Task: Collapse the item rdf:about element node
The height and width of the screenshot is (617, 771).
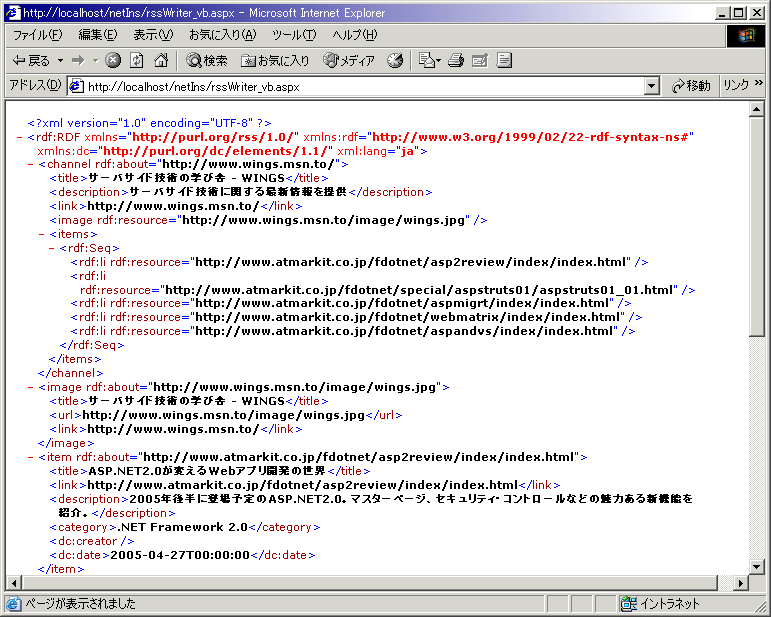Action: click(x=30, y=458)
